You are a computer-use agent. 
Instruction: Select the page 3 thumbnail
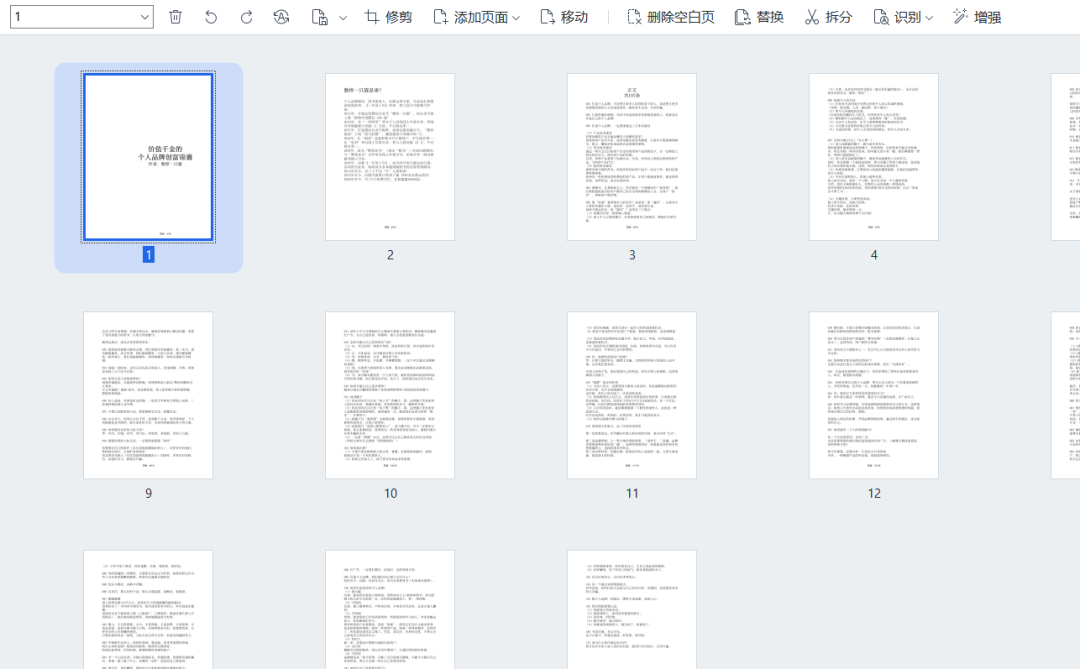(x=632, y=157)
